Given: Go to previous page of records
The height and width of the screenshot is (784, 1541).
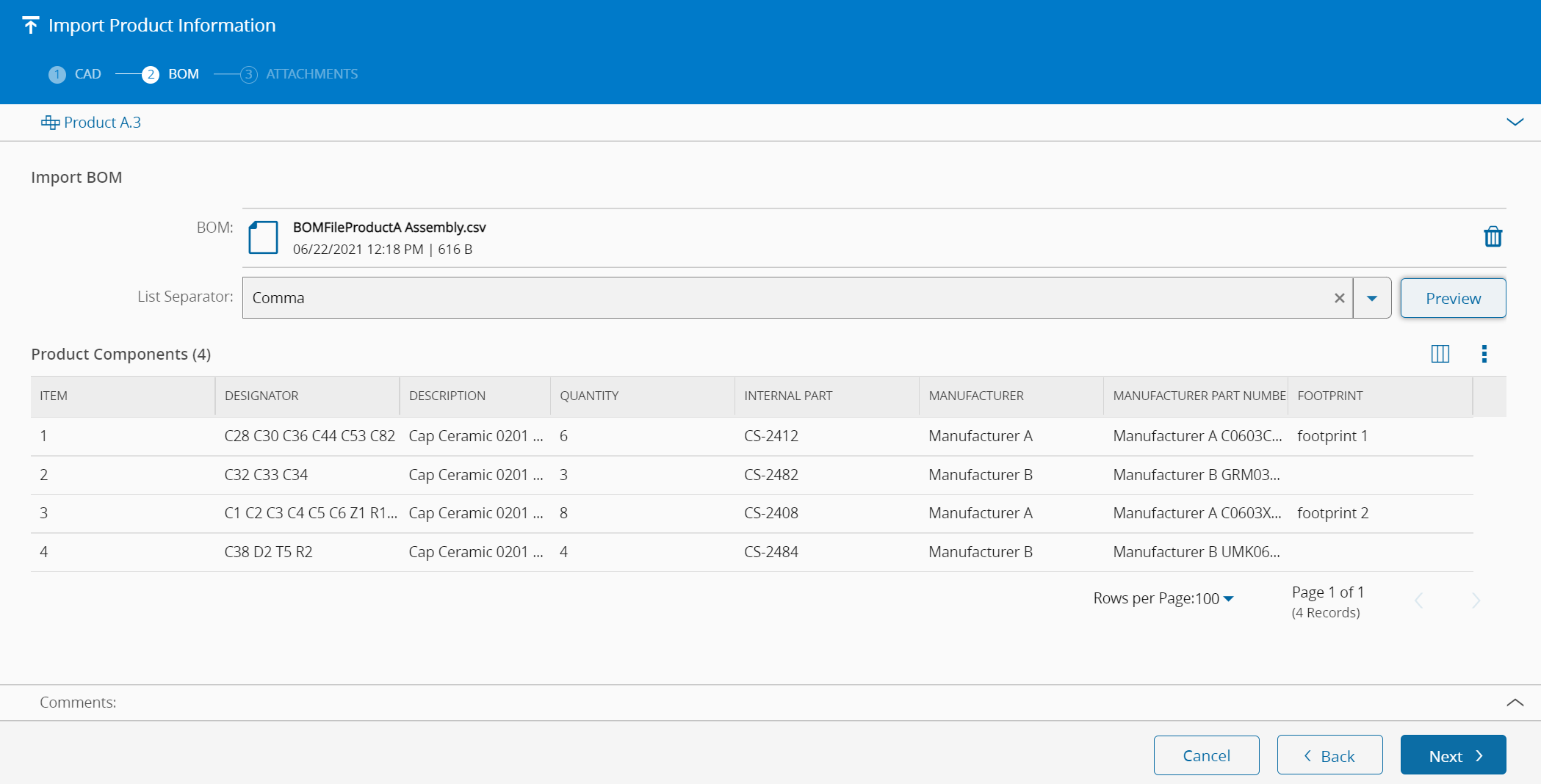Looking at the screenshot, I should (1419, 601).
